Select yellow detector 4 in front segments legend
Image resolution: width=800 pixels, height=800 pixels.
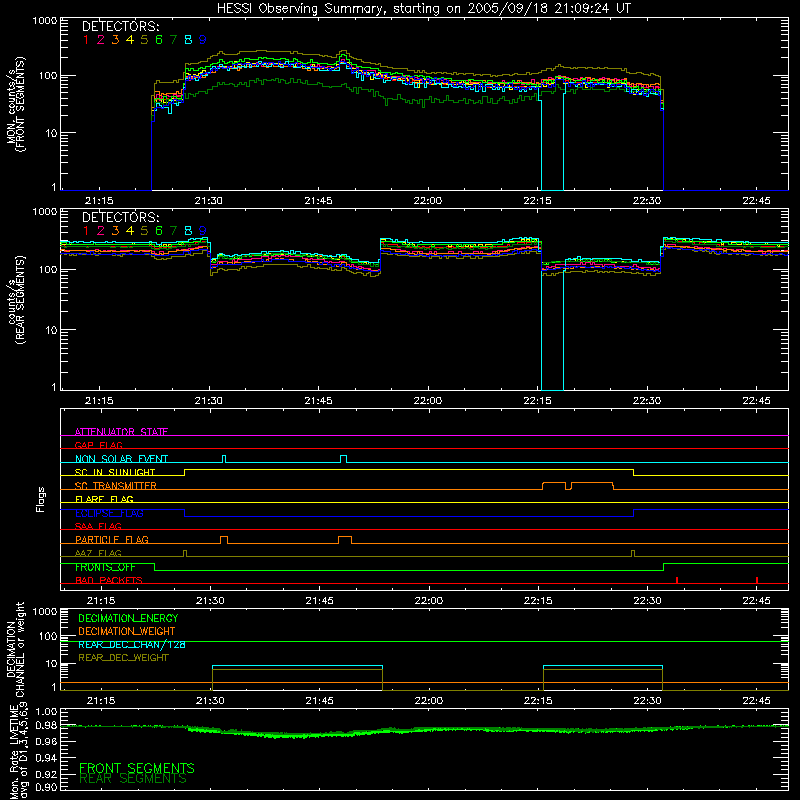coord(130,40)
